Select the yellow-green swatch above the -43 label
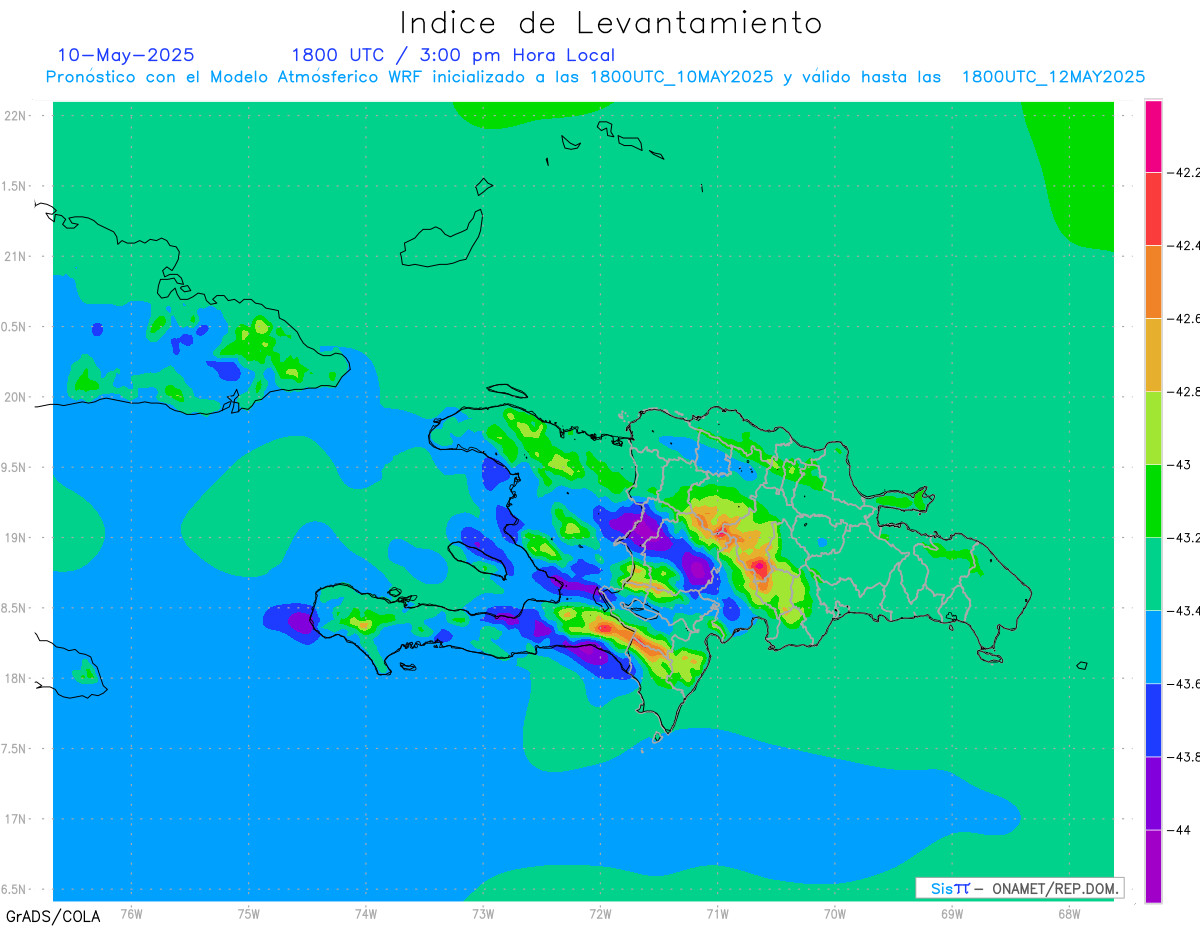The image size is (1200, 927). click(x=1153, y=428)
